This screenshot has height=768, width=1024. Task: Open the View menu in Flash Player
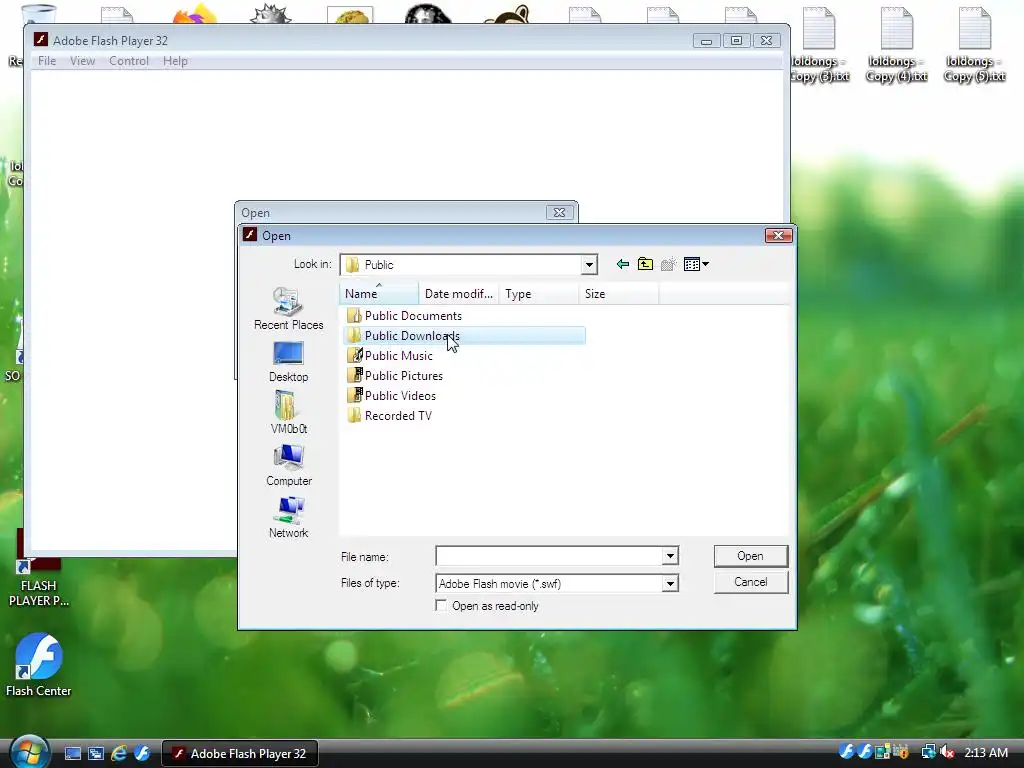[82, 61]
